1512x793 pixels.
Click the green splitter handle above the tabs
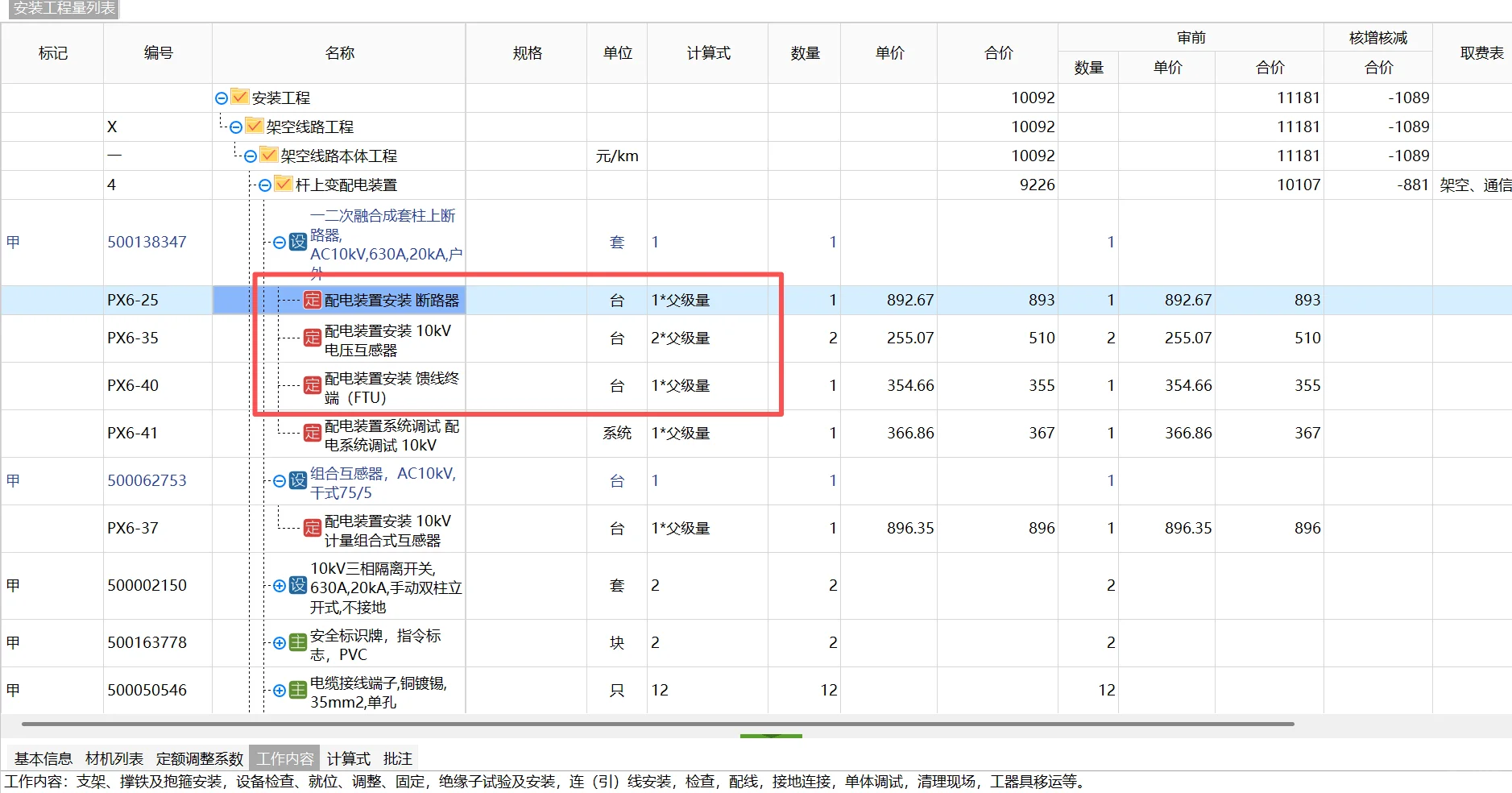click(x=771, y=736)
